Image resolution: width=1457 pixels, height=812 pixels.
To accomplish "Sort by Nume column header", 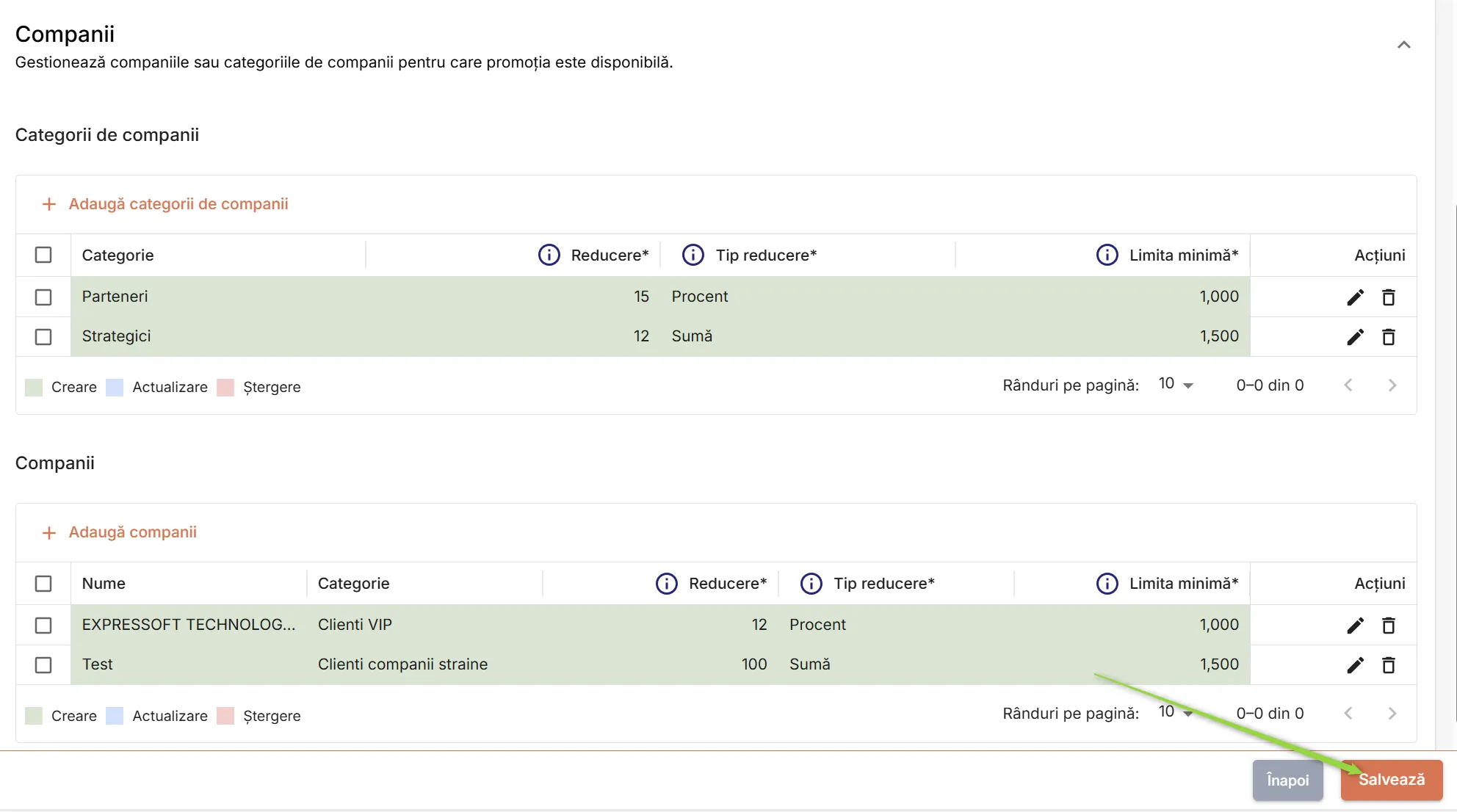I will [104, 584].
